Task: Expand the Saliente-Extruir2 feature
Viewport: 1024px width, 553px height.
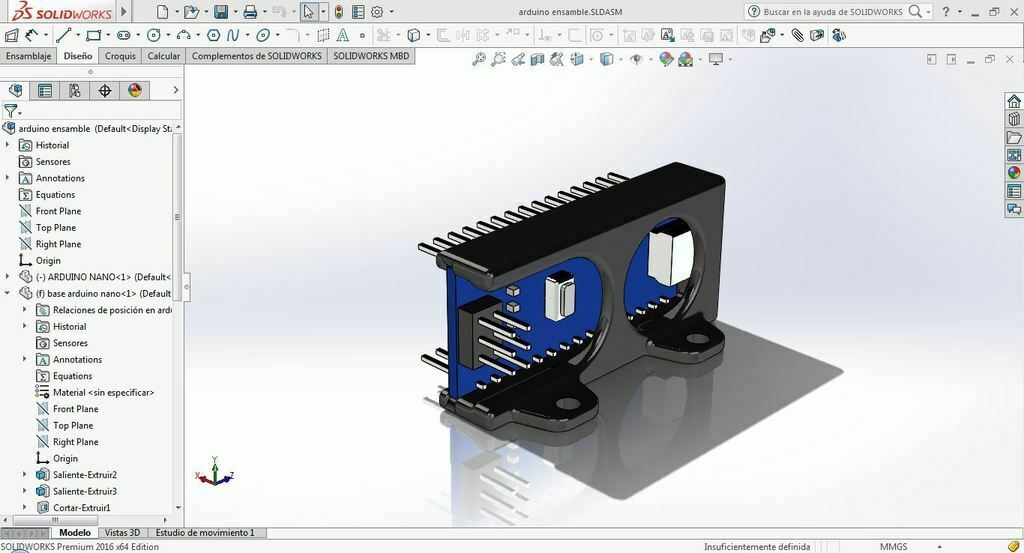Action: point(25,475)
